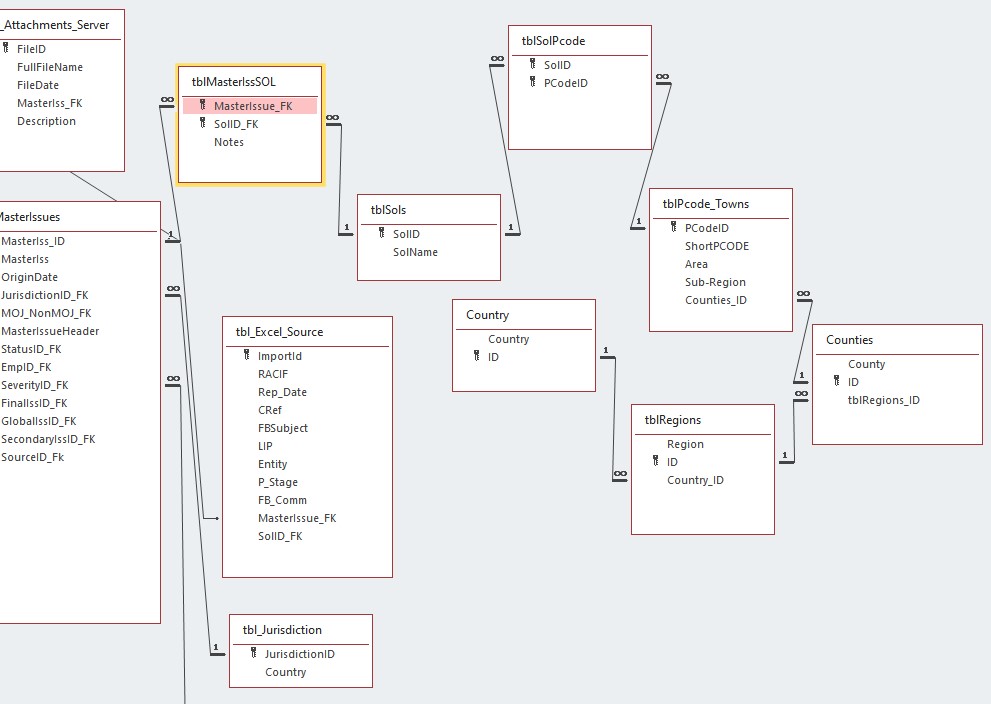Screen dimensions: 991x704
Task: Select the RACIF field
Action: click(x=272, y=374)
